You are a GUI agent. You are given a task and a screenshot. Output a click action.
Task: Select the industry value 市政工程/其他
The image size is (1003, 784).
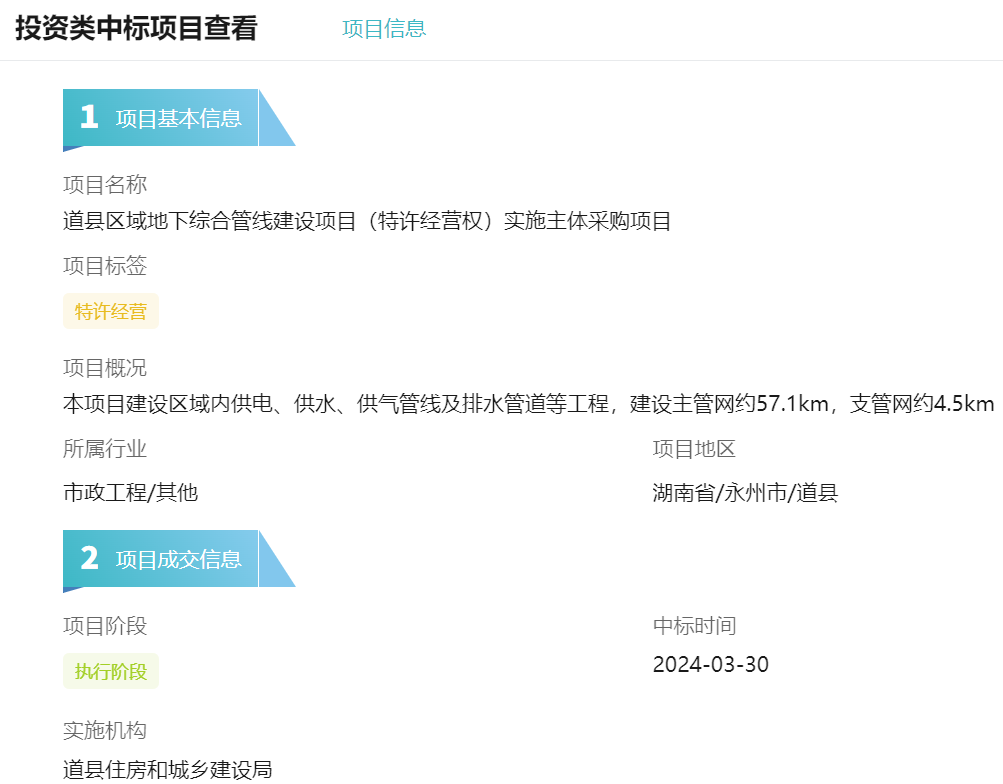coord(130,493)
